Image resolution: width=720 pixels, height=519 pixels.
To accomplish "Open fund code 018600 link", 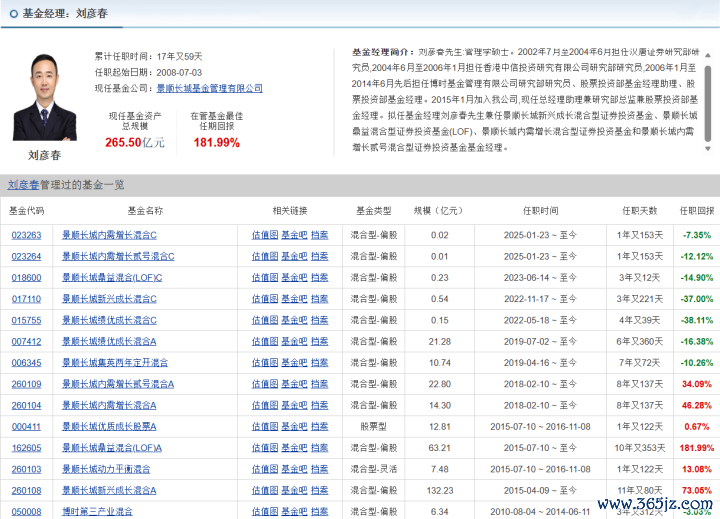I will 26,278.
